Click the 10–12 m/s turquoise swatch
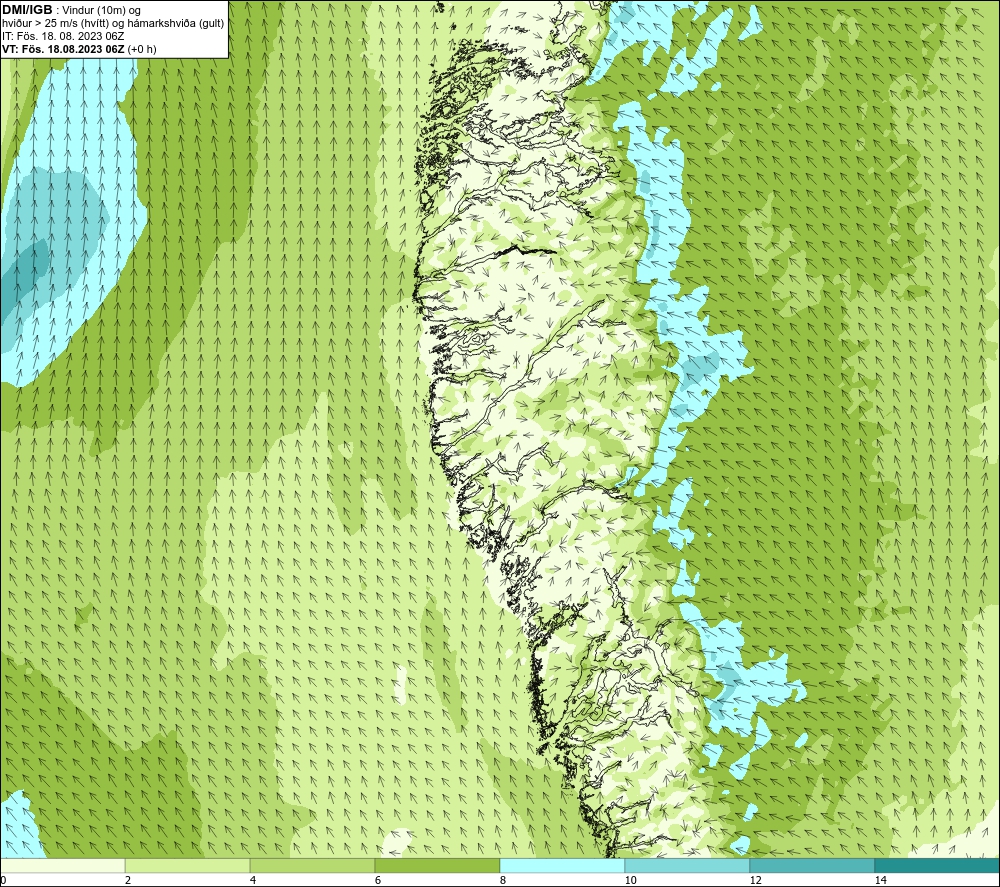This screenshot has width=1000, height=887. click(688, 865)
